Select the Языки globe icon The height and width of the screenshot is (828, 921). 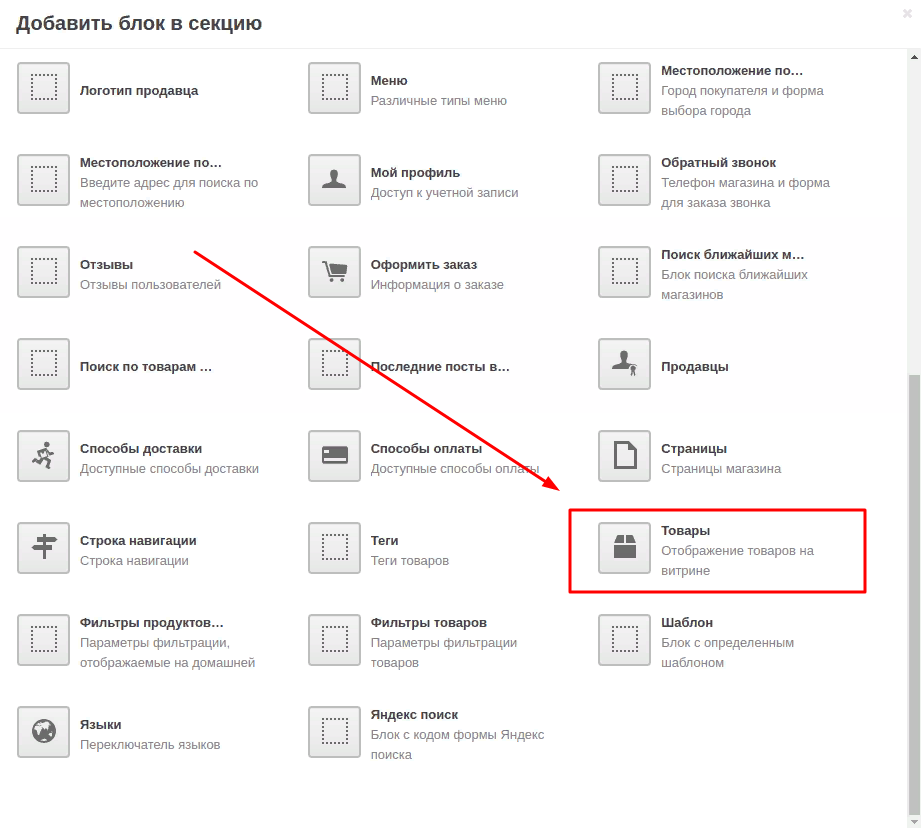pos(43,732)
